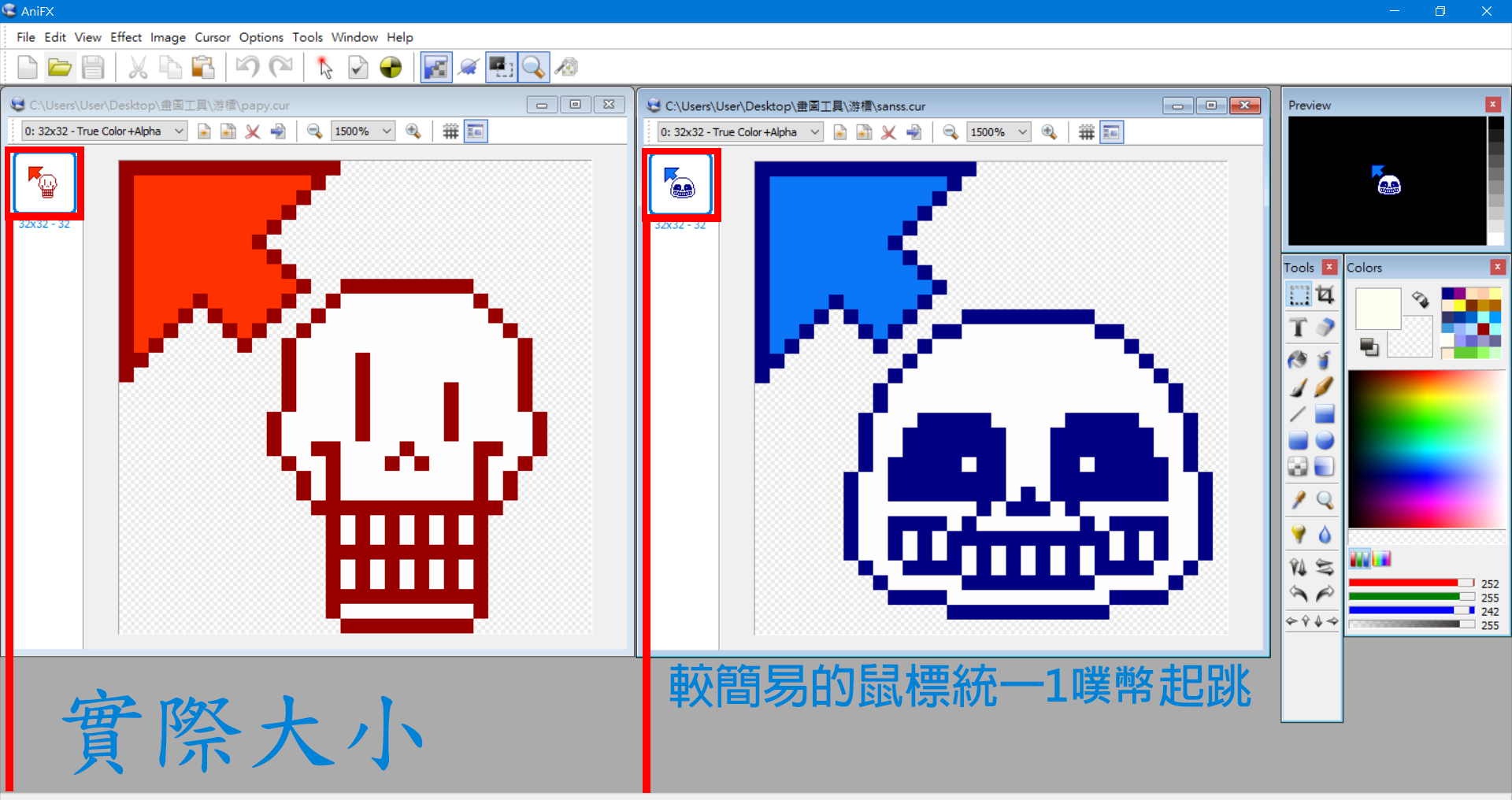Toggle image list pane in papy.cur window
The image size is (1512, 800).
(476, 131)
